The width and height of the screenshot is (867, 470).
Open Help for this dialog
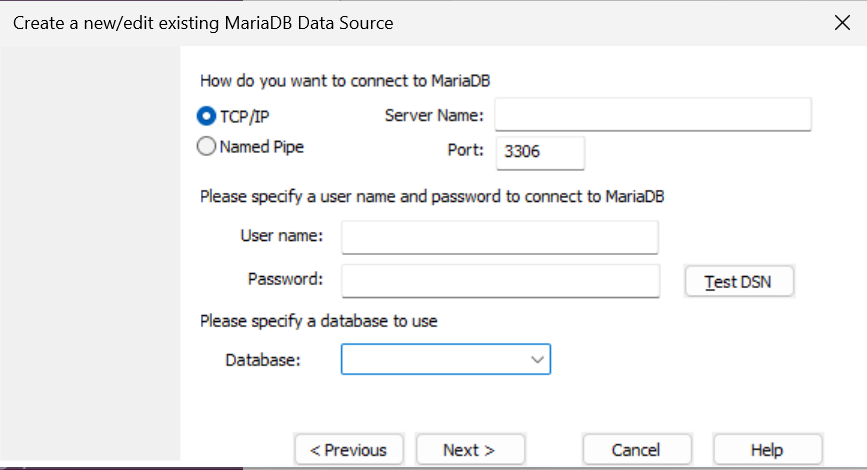point(767,450)
